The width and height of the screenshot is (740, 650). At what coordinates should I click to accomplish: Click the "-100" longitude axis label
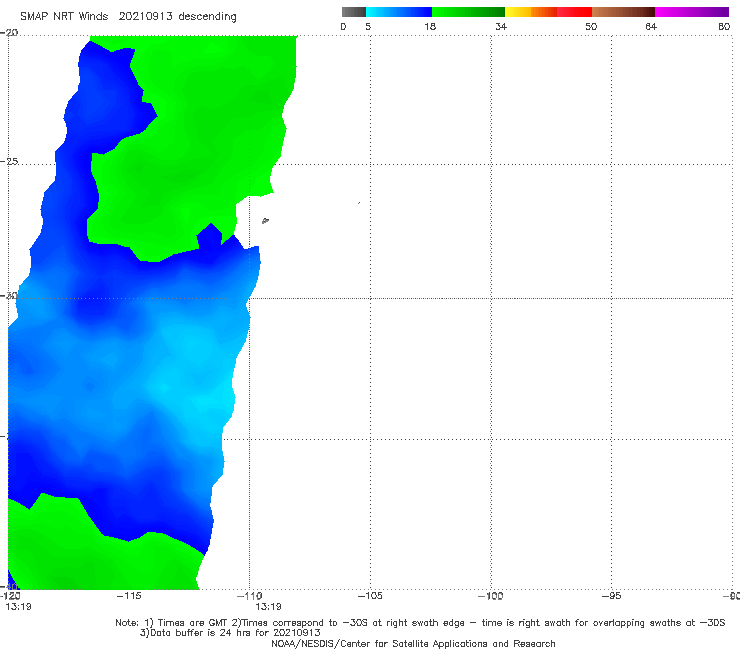[490, 596]
